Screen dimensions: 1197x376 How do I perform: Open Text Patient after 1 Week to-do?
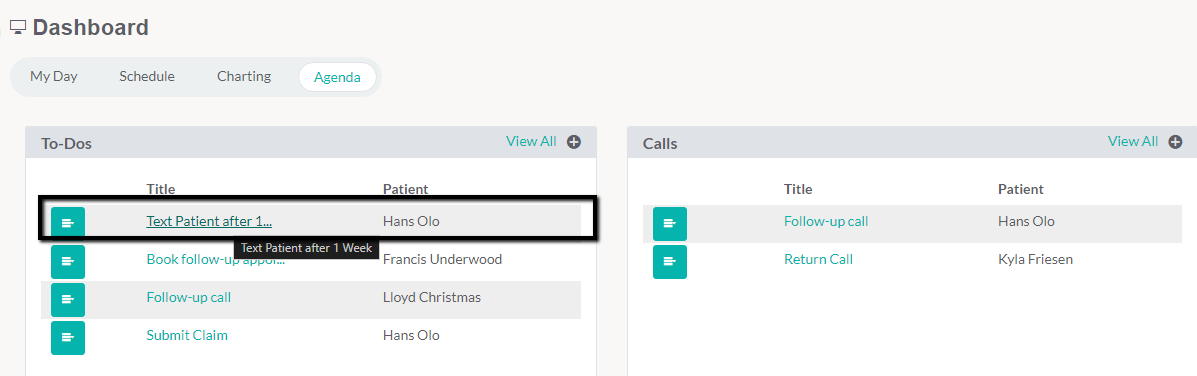[209, 221]
